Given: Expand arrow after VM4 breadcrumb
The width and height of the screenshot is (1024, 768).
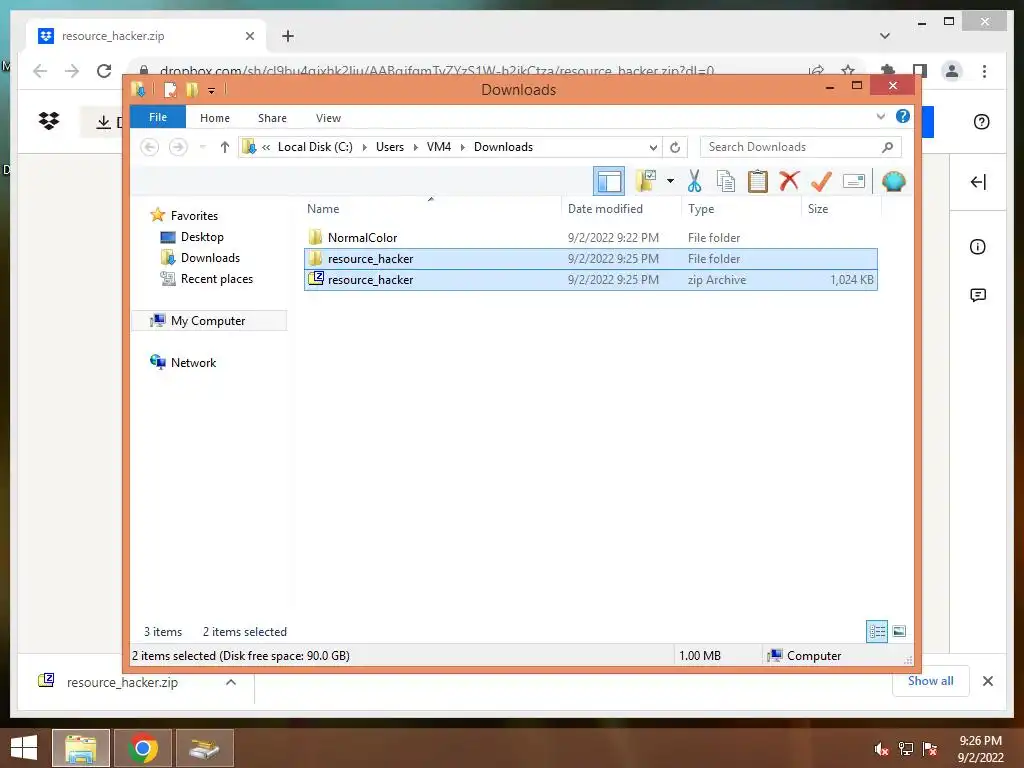Looking at the screenshot, I should pyautogui.click(x=462, y=147).
